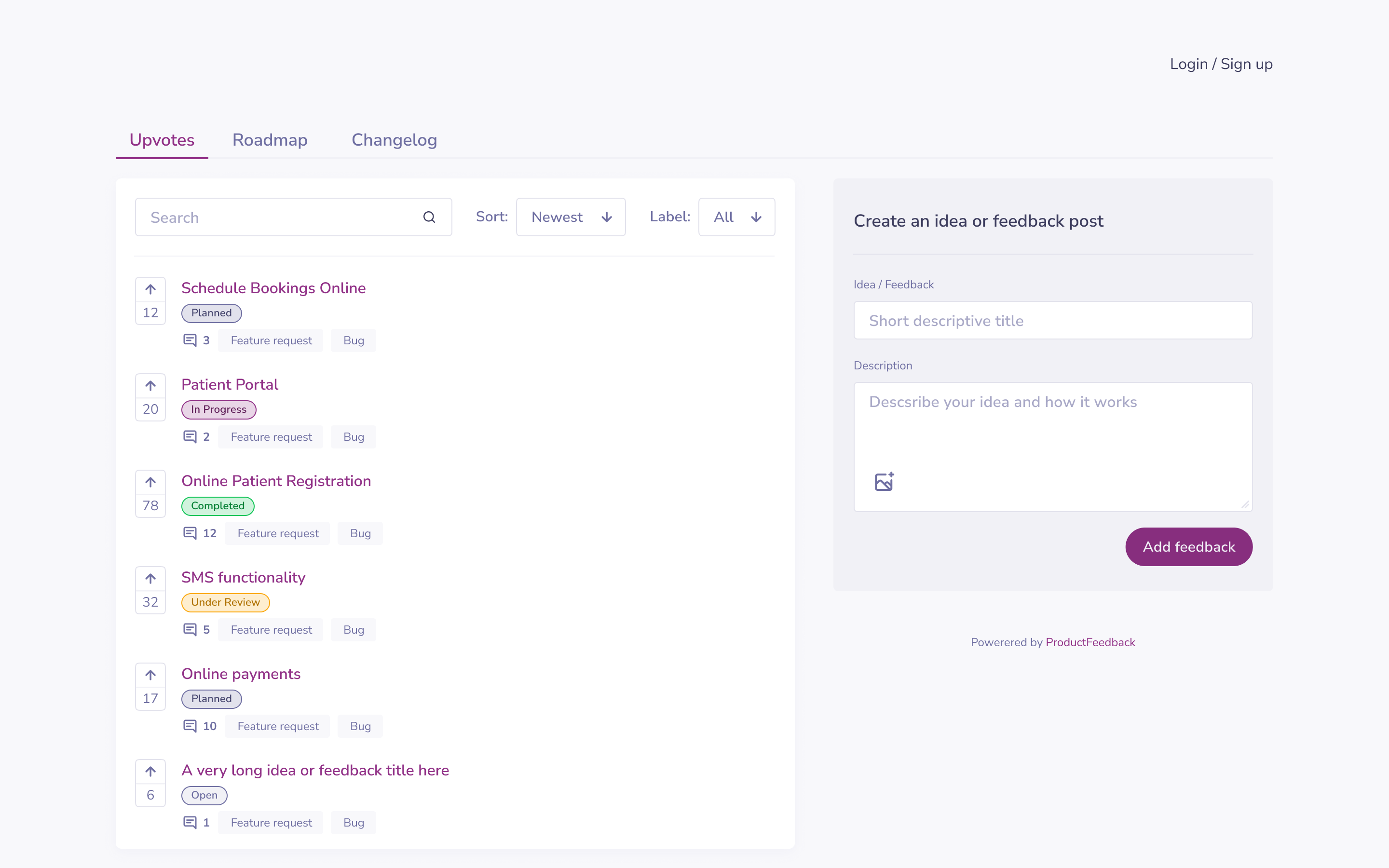Open the Patient Portal post
This screenshot has width=1389, height=868.
point(230,385)
